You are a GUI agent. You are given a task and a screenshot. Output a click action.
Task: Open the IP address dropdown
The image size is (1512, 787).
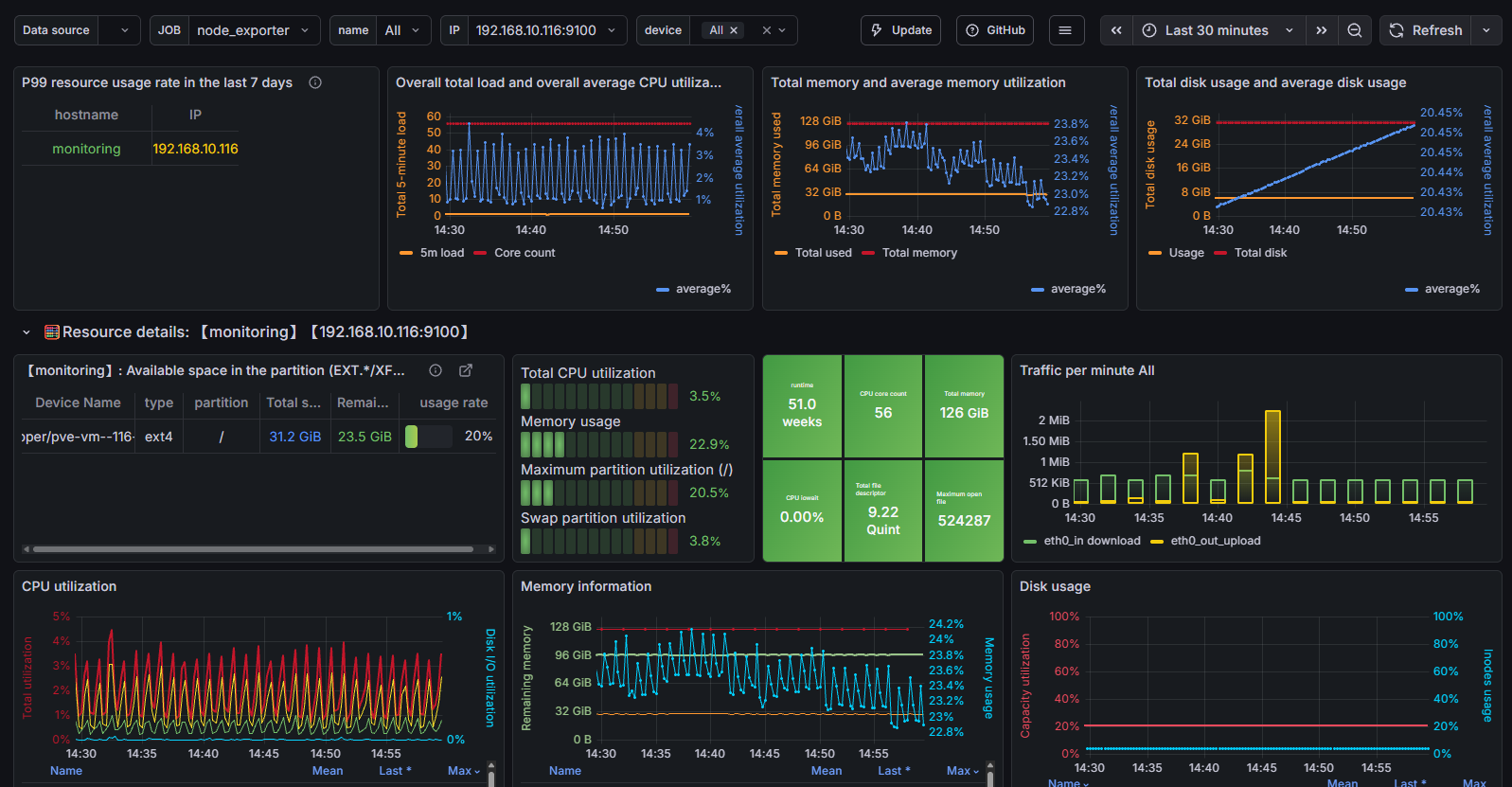(x=546, y=30)
